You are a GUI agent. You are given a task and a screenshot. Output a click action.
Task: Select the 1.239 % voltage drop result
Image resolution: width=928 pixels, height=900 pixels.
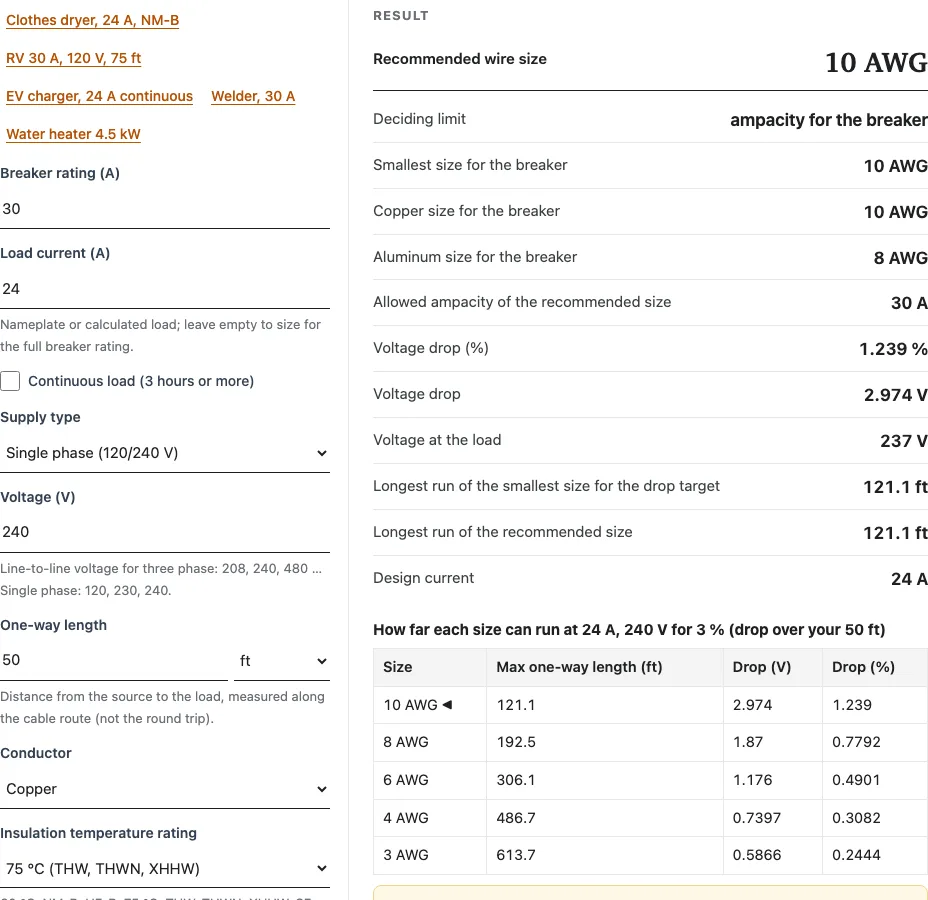click(x=893, y=349)
